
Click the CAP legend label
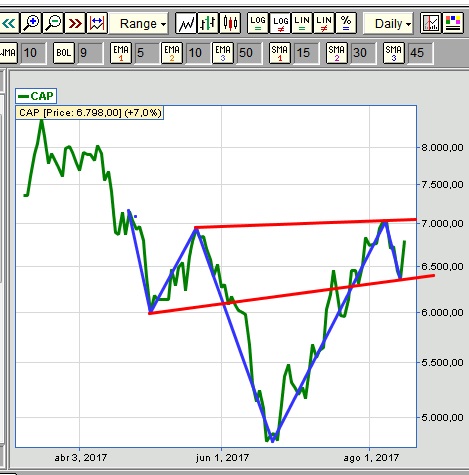[36, 96]
